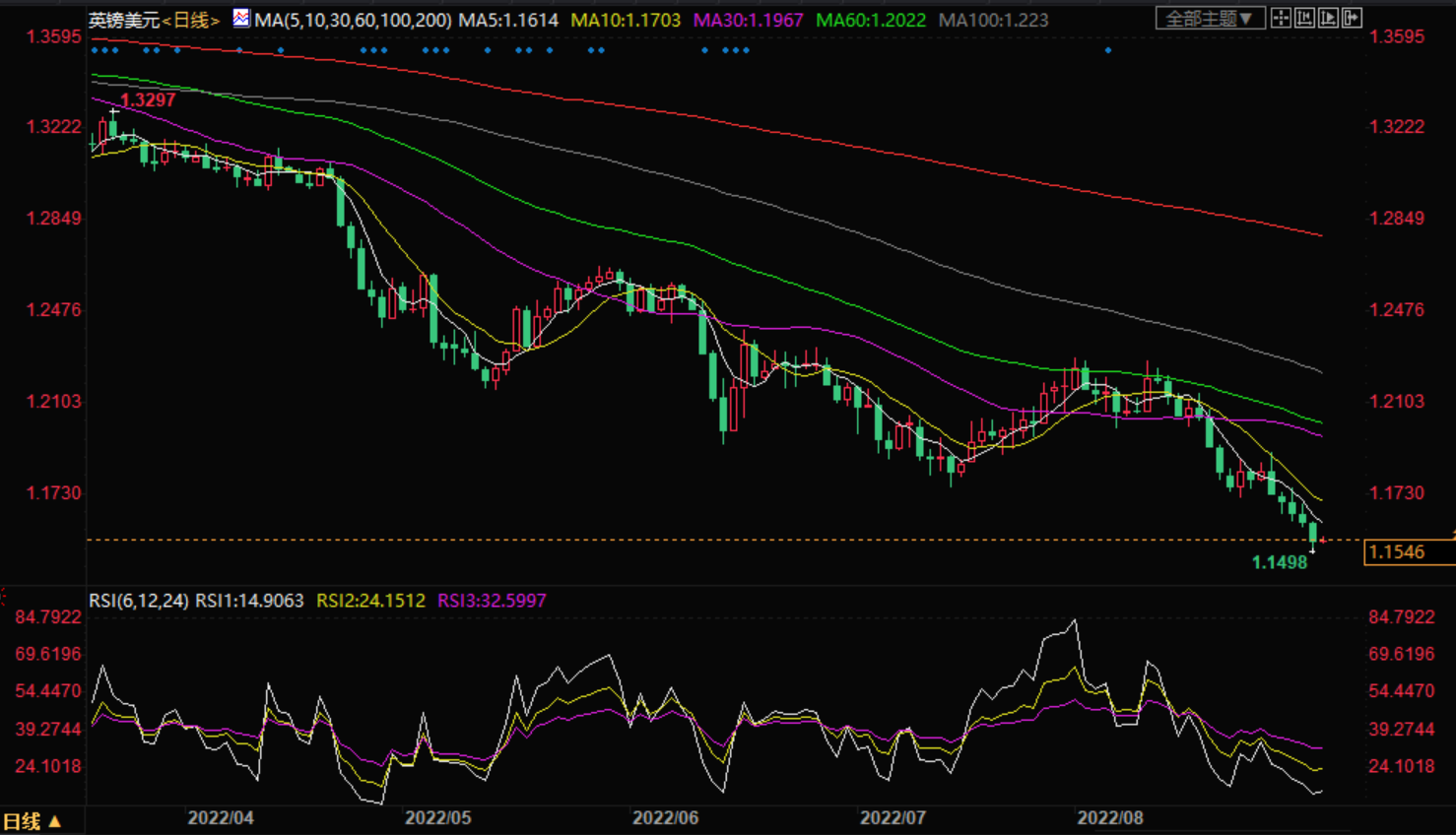
Task: Click the 1.3297 high price marker
Action: pos(148,99)
